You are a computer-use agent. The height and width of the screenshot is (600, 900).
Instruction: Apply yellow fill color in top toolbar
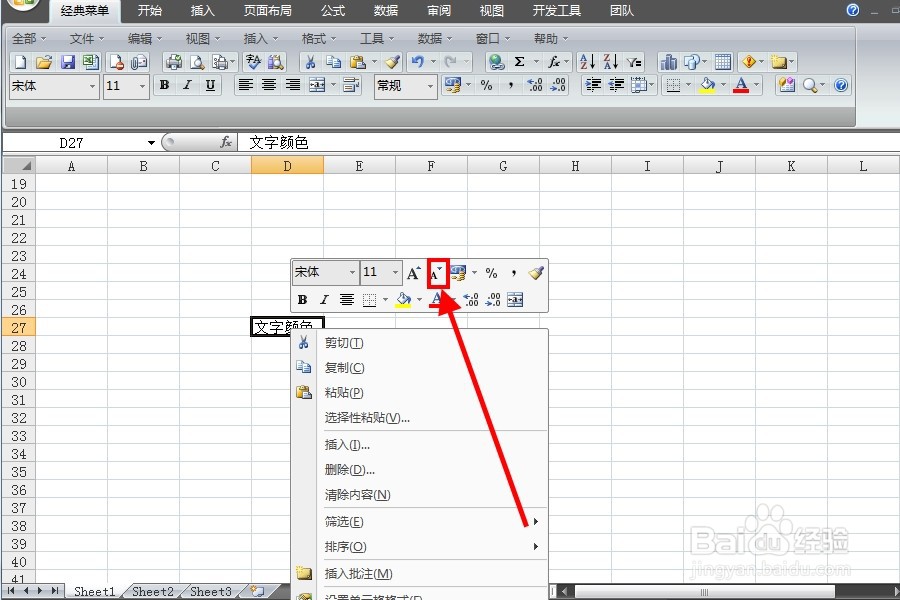[x=707, y=86]
